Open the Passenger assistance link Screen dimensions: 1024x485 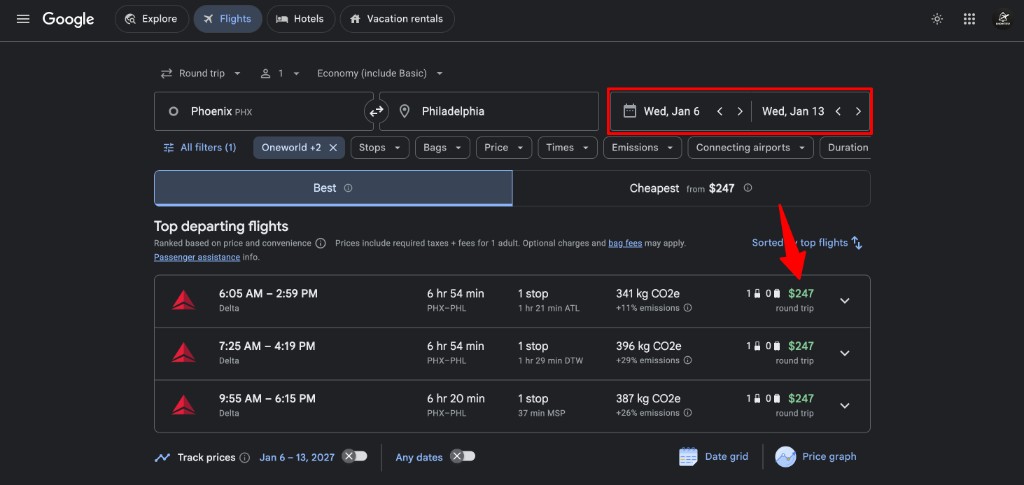pos(197,257)
